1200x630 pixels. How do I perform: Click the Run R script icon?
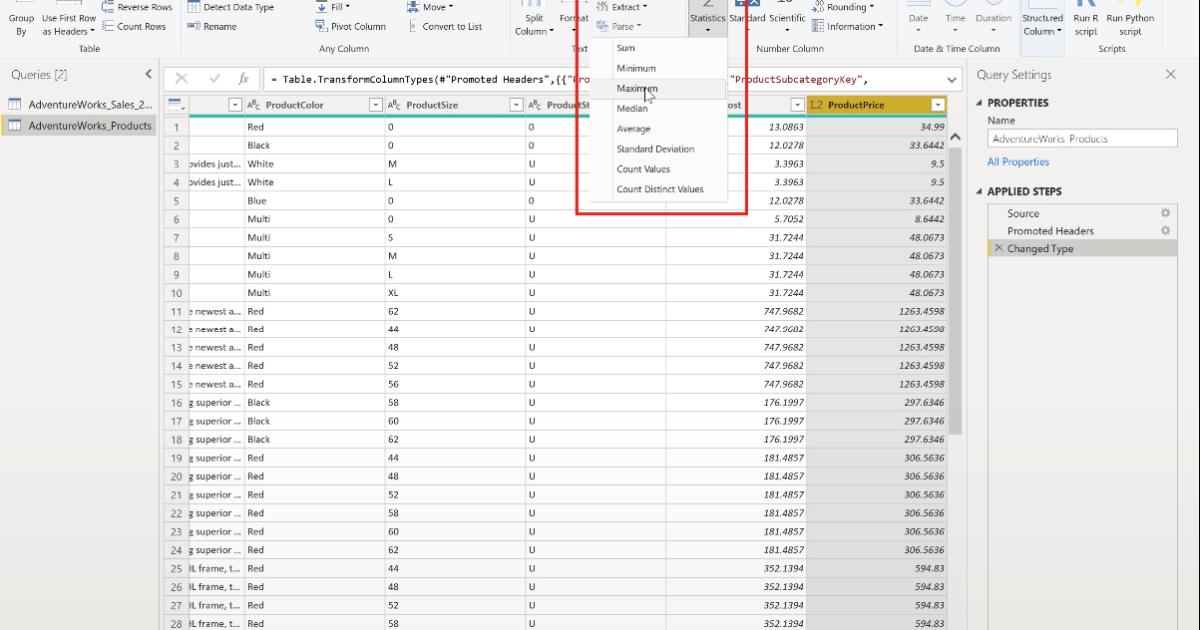(1085, 20)
